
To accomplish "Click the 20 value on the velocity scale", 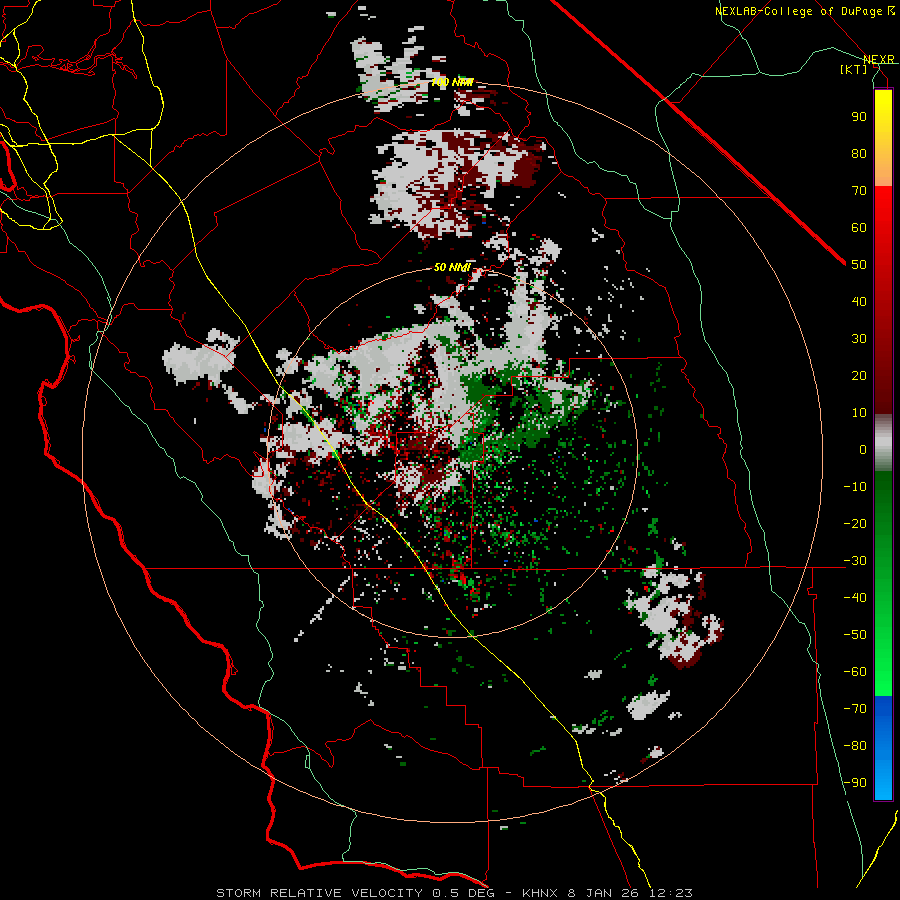I will click(859, 375).
